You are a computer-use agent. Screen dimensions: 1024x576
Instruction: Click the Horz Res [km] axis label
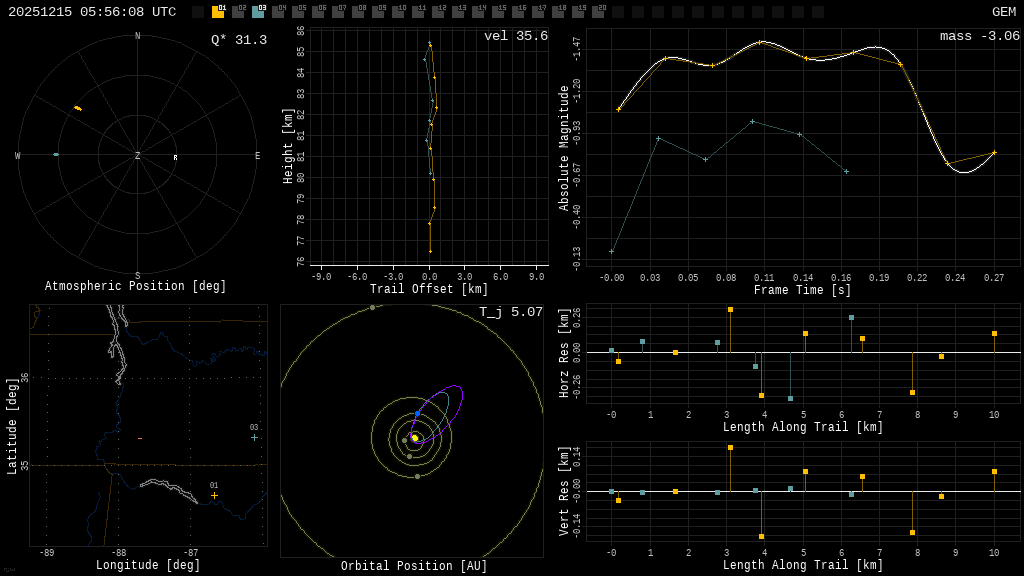coord(564,352)
